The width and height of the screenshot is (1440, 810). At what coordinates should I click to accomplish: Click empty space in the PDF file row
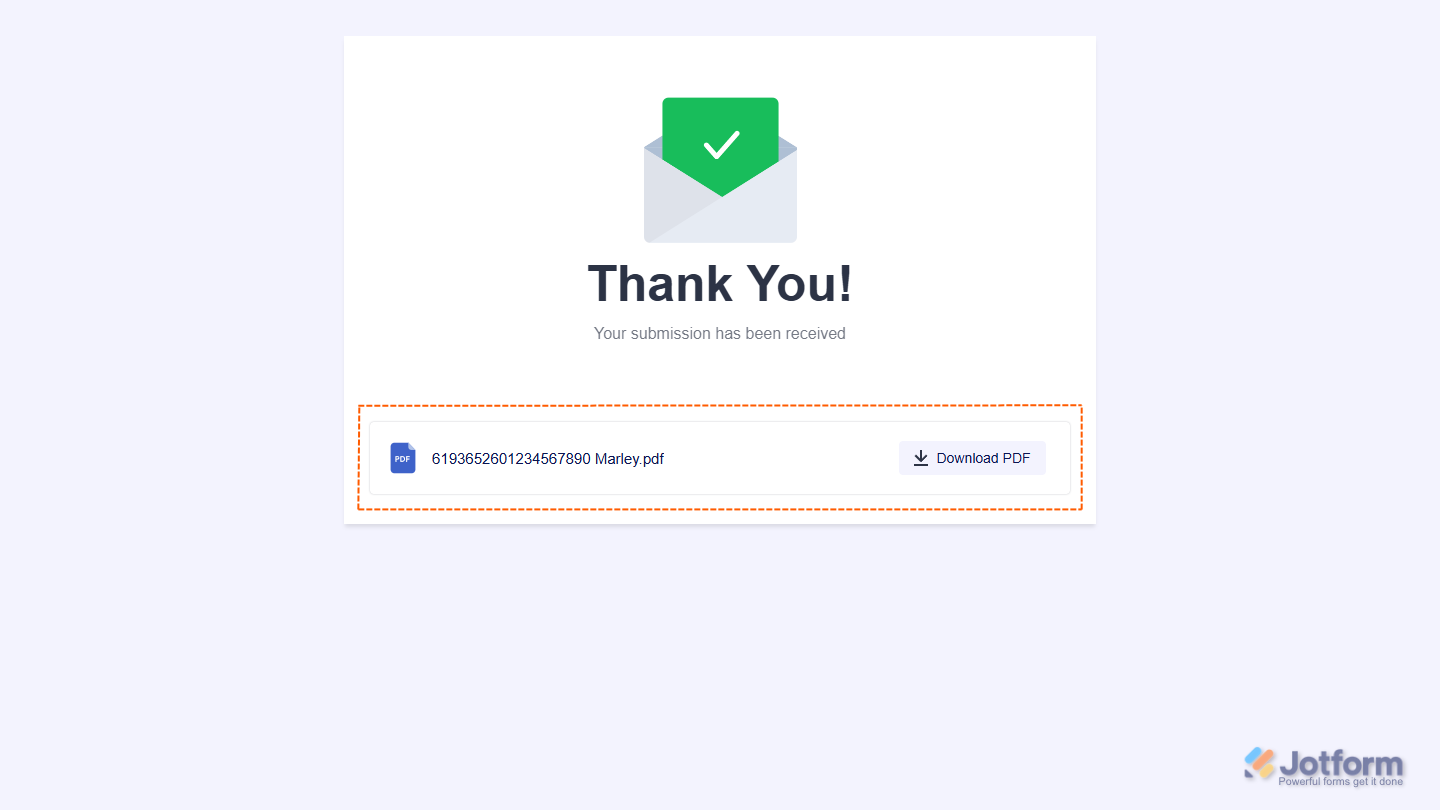[x=780, y=458]
